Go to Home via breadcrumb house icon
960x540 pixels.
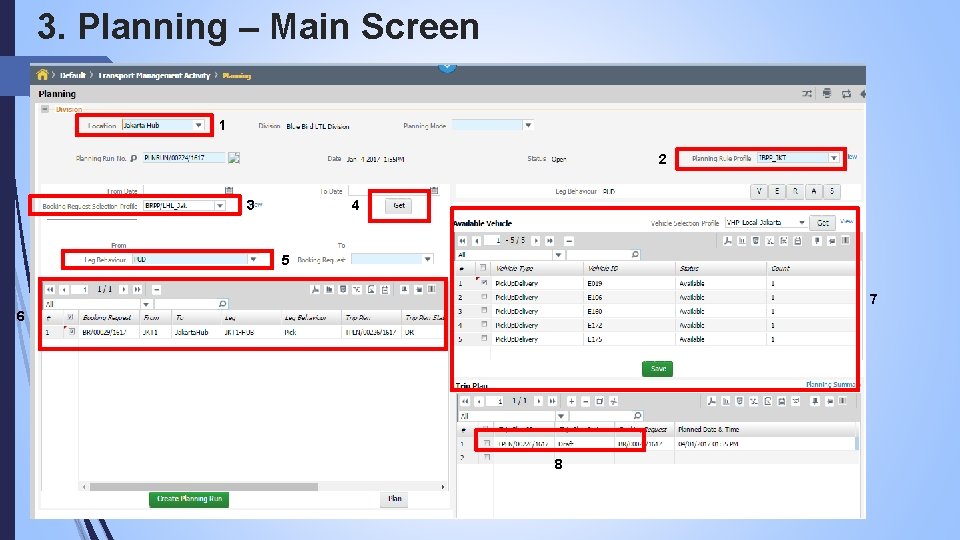click(42, 75)
